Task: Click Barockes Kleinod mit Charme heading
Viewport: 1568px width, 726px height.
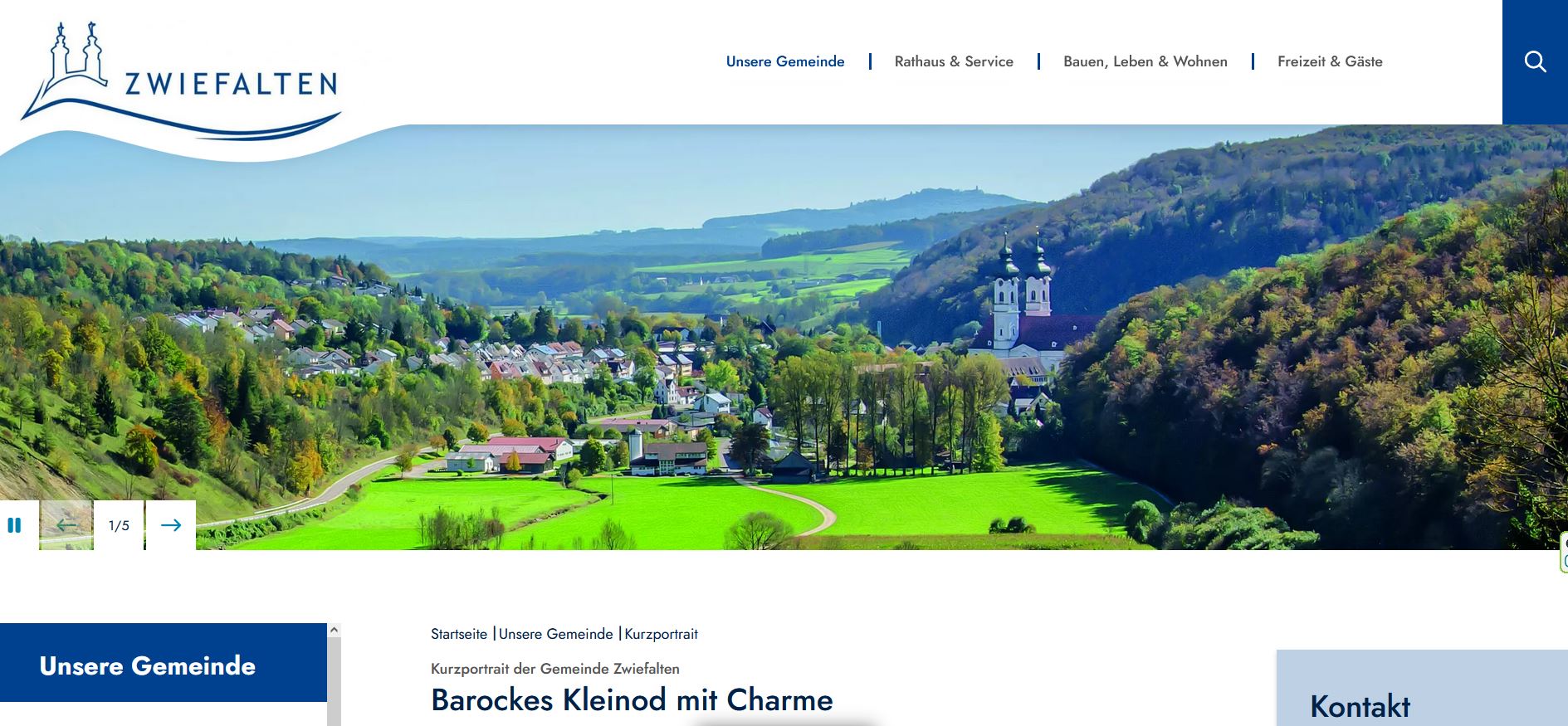Action: tap(632, 699)
